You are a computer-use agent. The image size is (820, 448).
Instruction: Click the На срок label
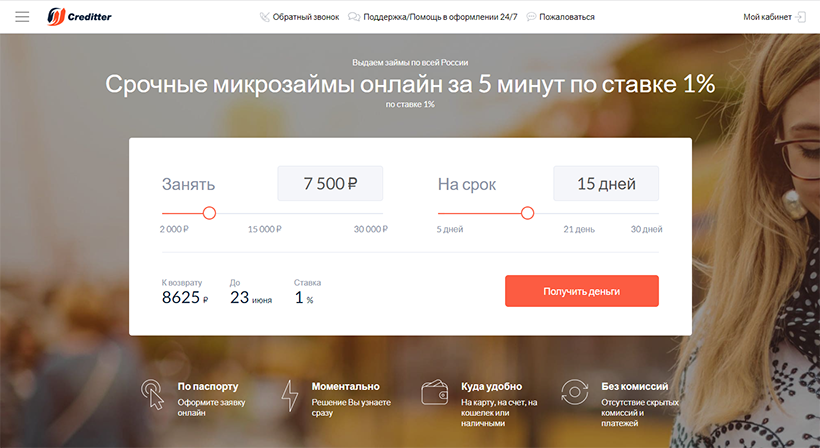(x=467, y=184)
